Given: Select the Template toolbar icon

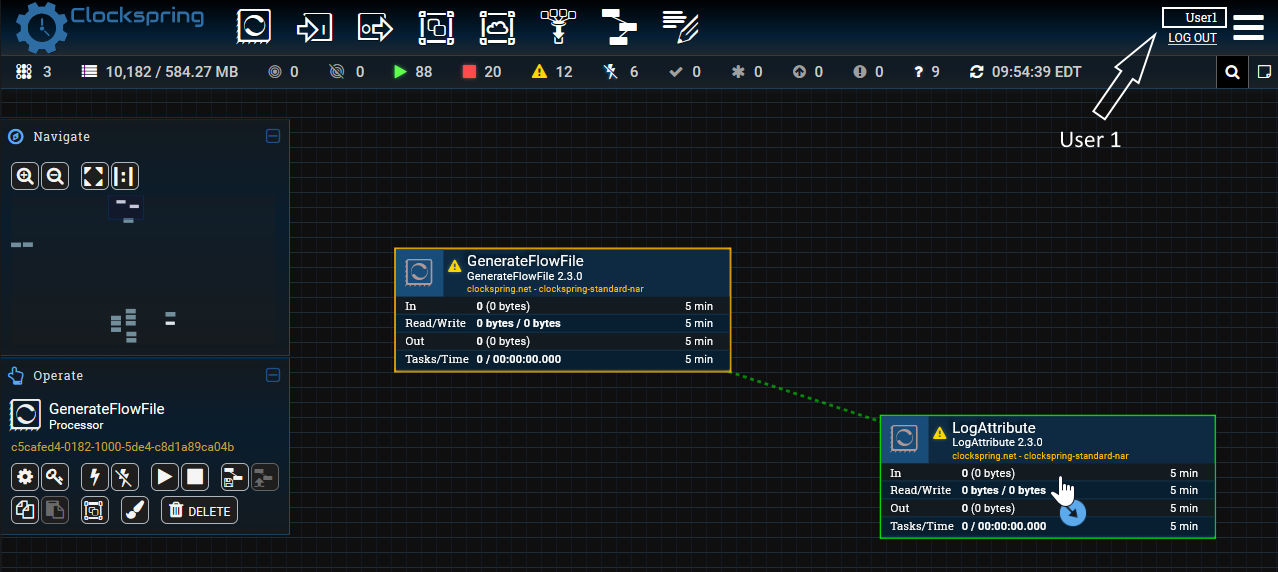Looking at the screenshot, I should [620, 28].
